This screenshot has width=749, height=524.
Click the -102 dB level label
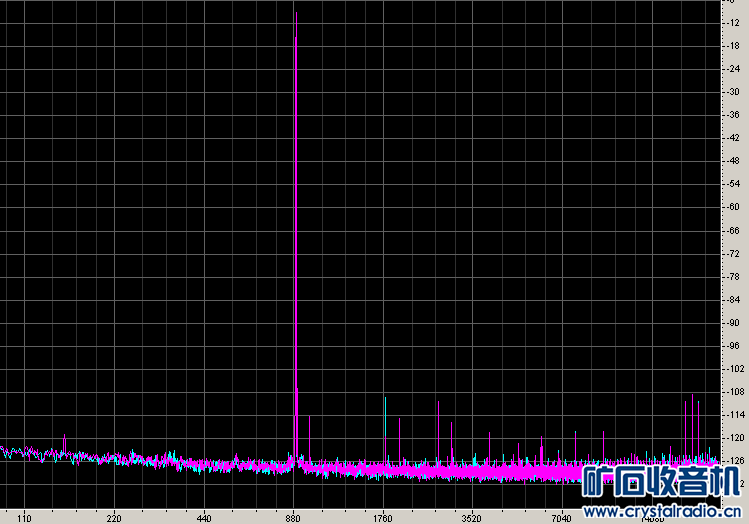736,369
